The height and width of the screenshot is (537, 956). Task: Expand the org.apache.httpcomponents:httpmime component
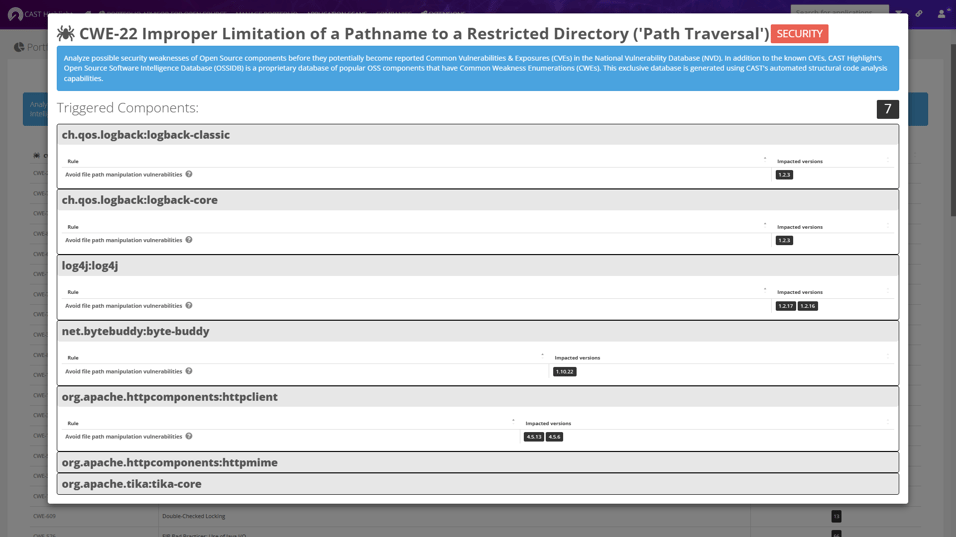click(170, 462)
